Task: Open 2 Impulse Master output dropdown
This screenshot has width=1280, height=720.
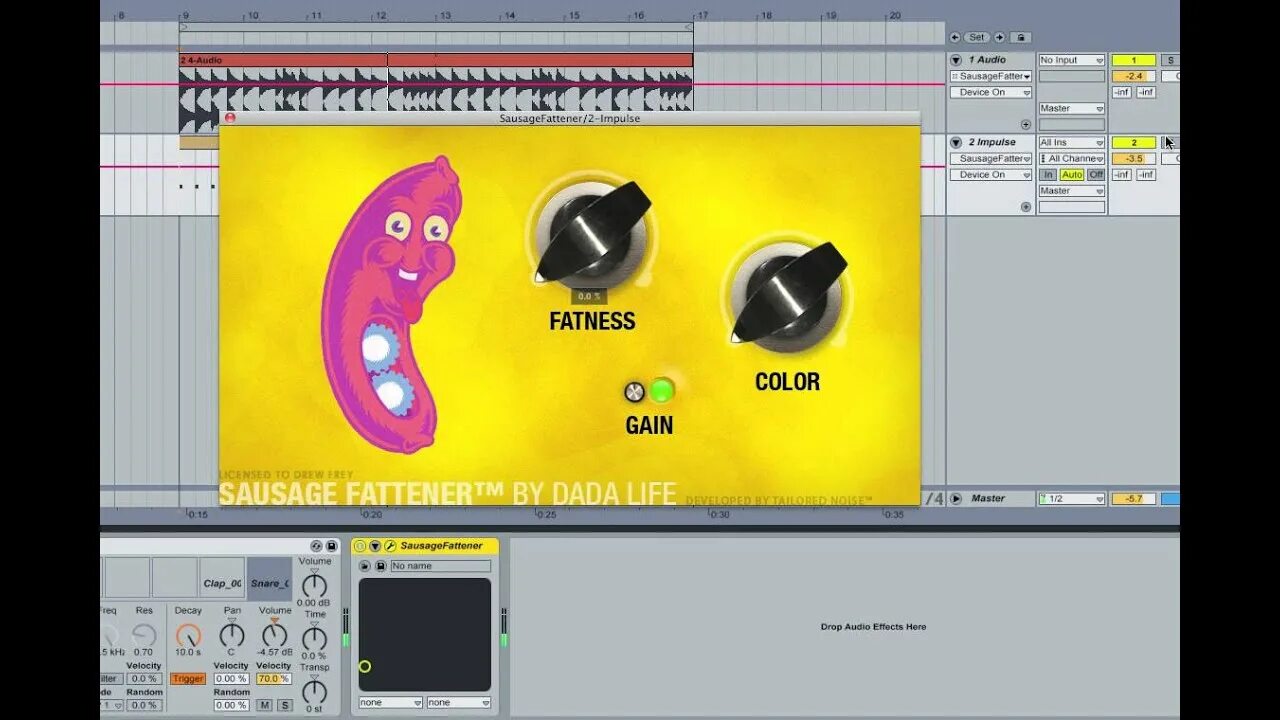Action: click(x=1071, y=190)
